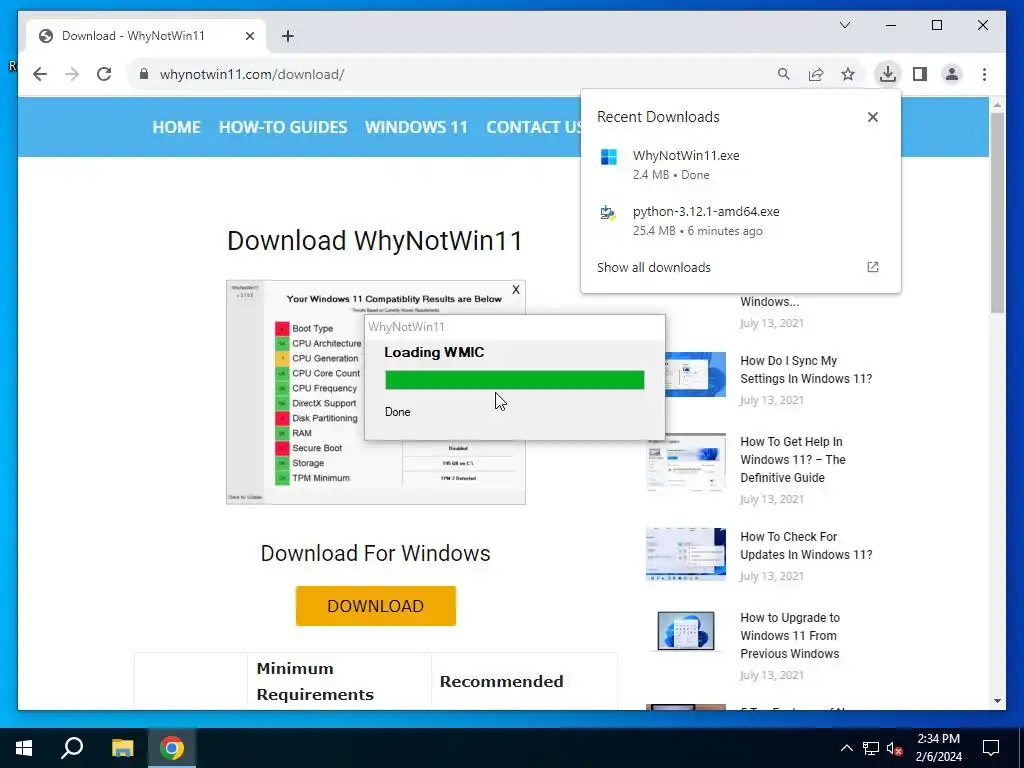Toggle the Chrome downloads toolbar icon
This screenshot has height=768, width=1024.
click(888, 74)
